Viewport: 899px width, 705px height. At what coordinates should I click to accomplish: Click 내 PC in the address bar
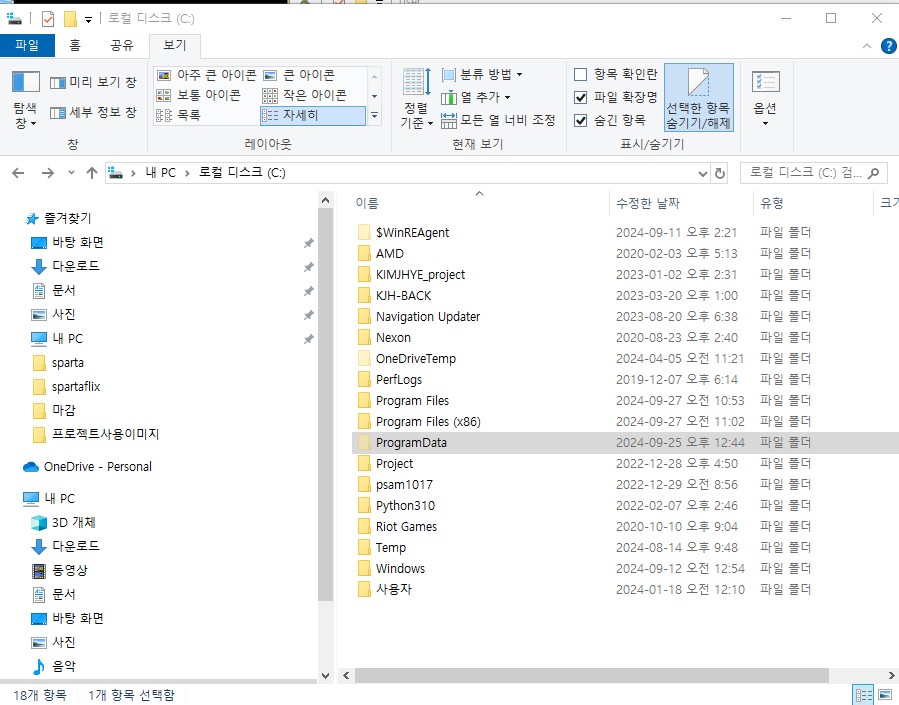click(x=161, y=173)
